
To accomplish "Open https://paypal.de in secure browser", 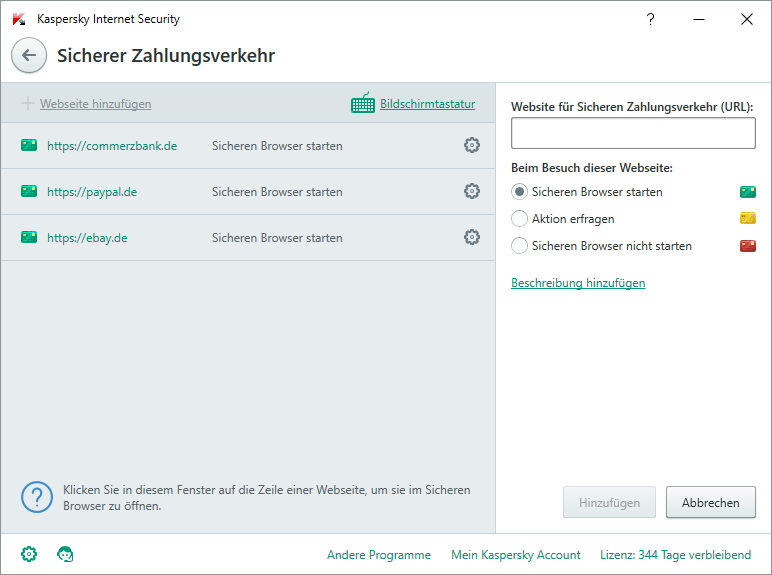I will point(92,192).
